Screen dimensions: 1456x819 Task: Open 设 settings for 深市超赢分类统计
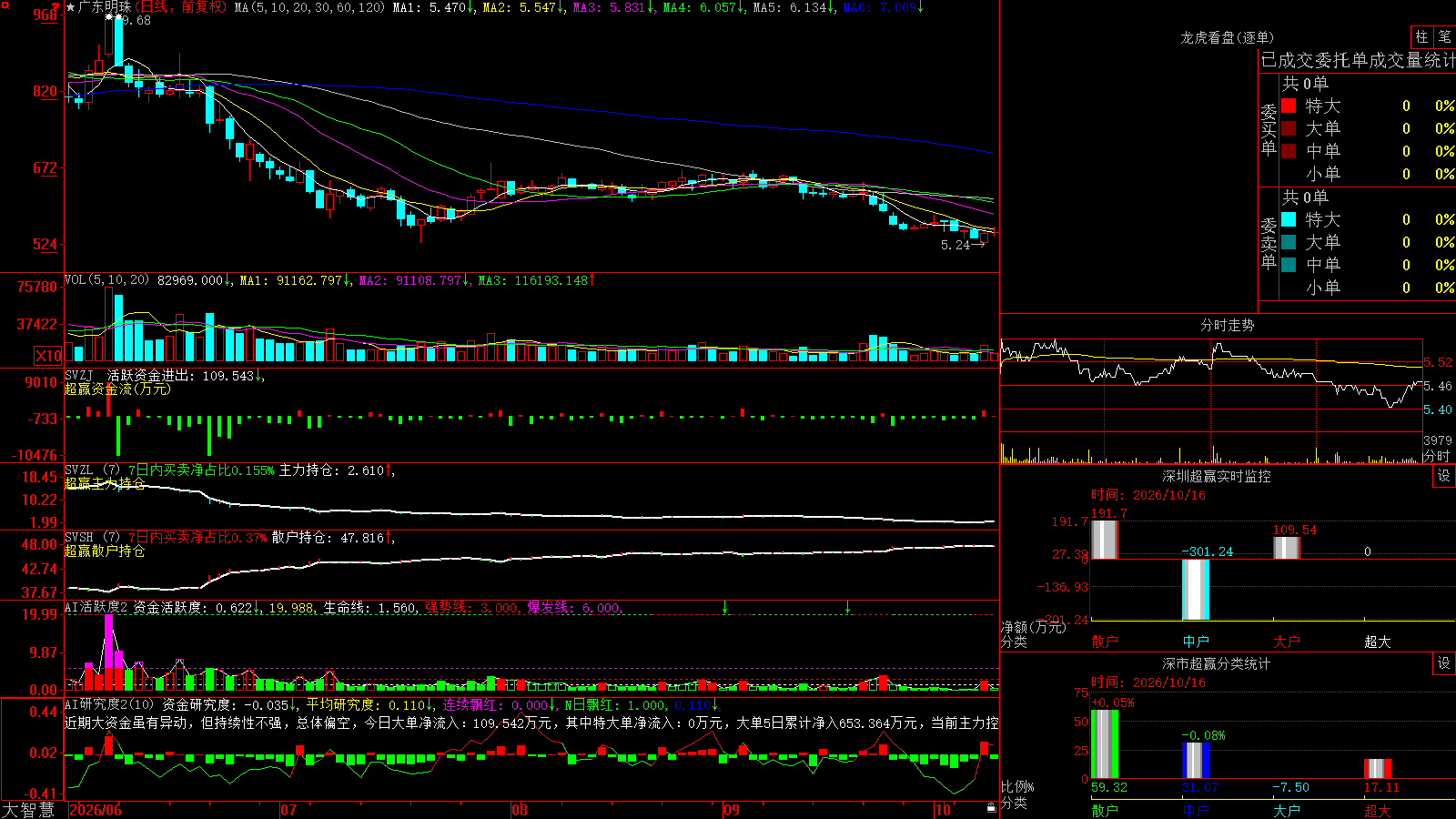[x=1444, y=663]
